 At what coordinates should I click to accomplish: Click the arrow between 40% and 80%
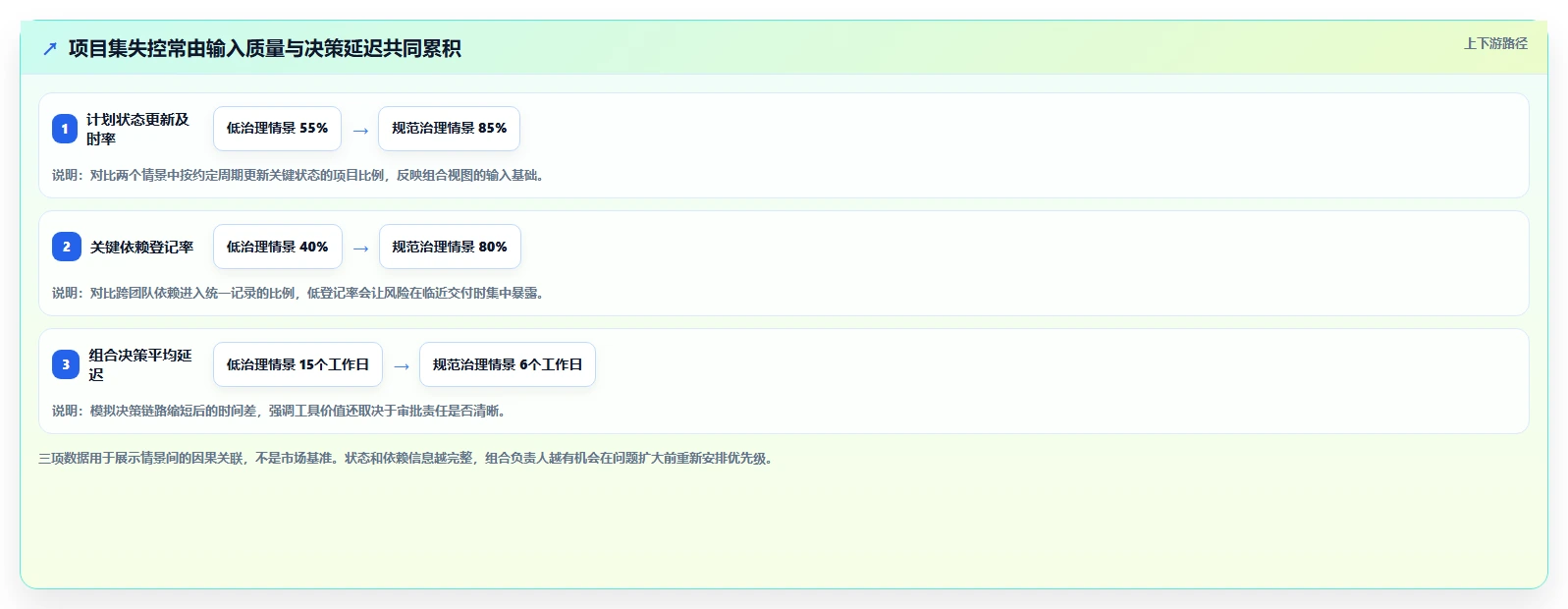coord(360,249)
